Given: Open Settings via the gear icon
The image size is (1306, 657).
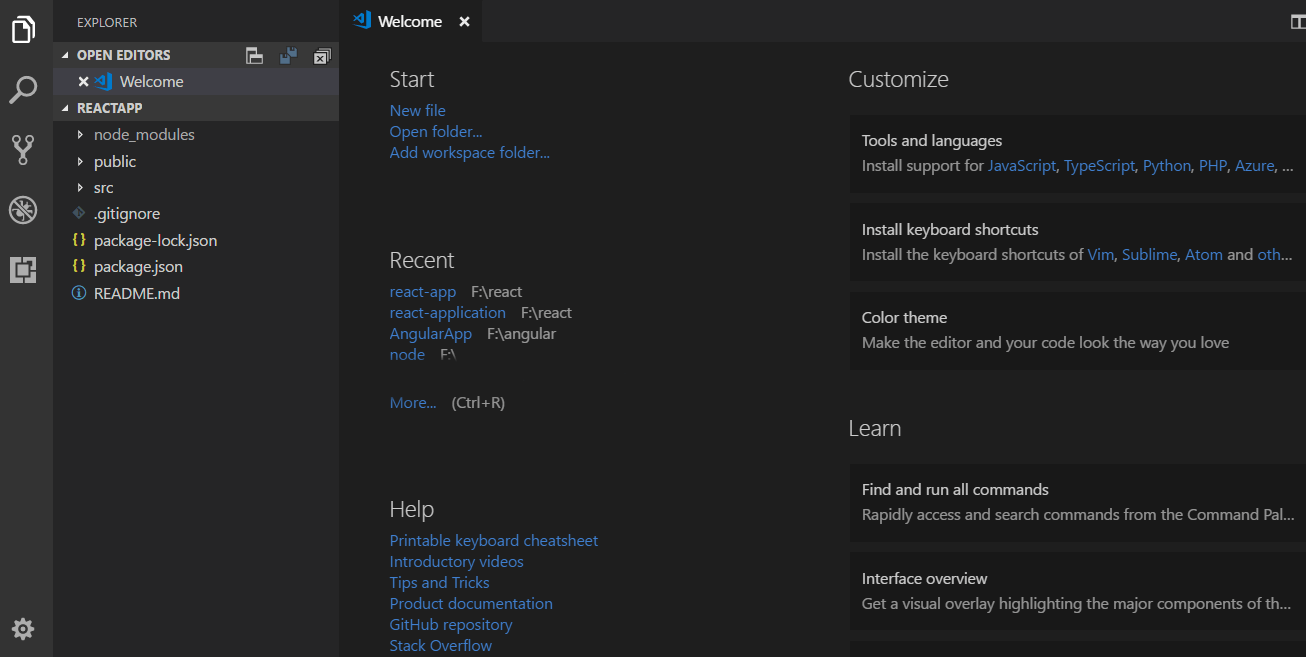Looking at the screenshot, I should pyautogui.click(x=23, y=628).
